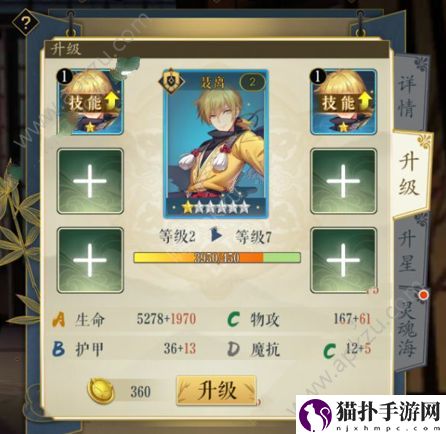Select the 升级 side tab
The width and height of the screenshot is (446, 434).
click(409, 175)
